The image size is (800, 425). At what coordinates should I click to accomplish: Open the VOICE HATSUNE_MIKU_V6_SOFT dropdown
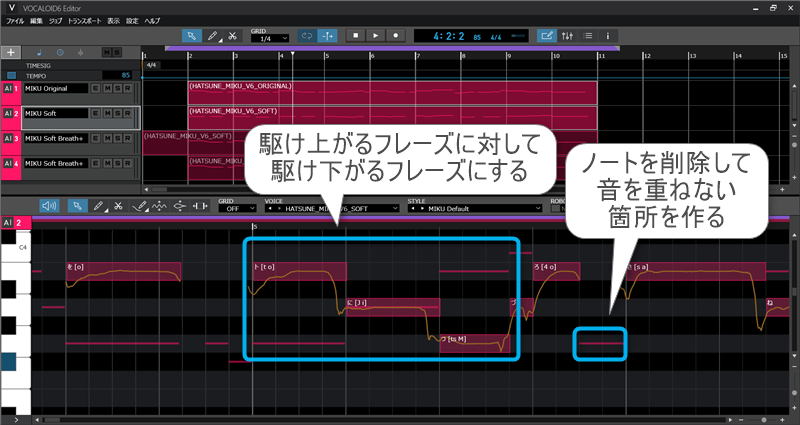332,209
